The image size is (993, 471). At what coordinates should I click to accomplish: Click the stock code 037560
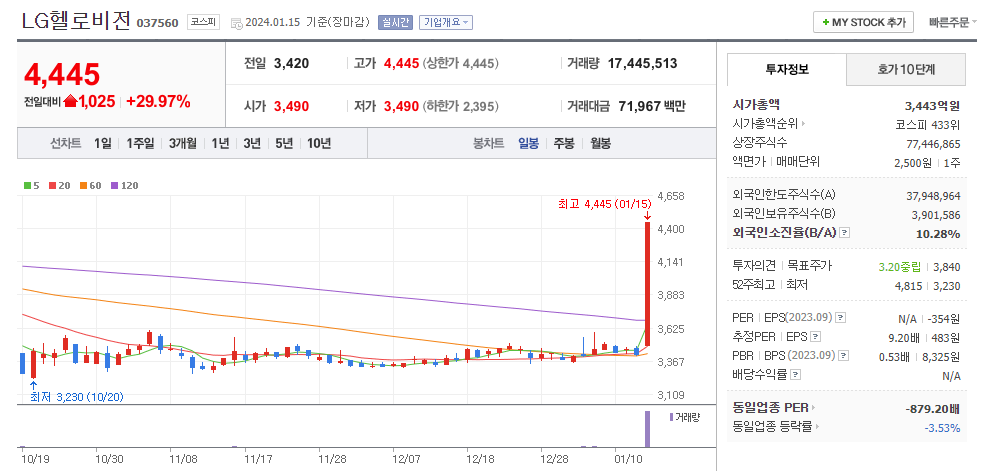[x=159, y=23]
